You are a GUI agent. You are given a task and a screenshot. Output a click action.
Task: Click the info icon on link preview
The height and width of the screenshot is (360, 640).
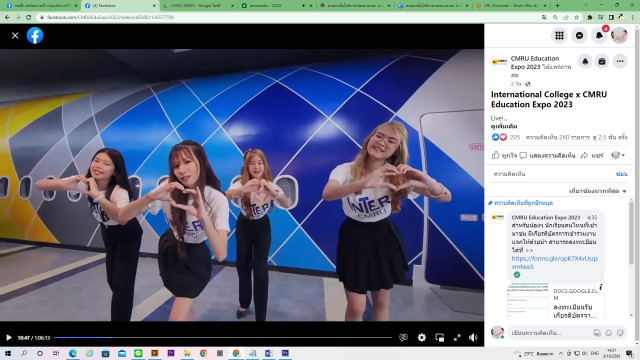tap(600, 287)
